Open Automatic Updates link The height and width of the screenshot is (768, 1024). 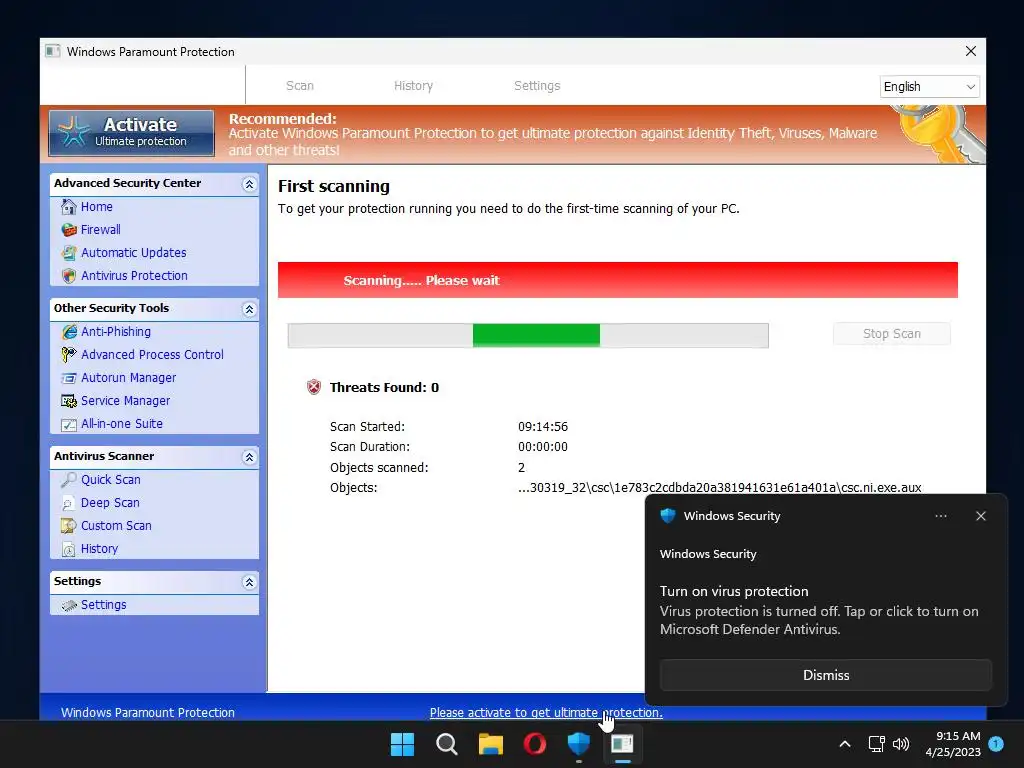coord(133,253)
